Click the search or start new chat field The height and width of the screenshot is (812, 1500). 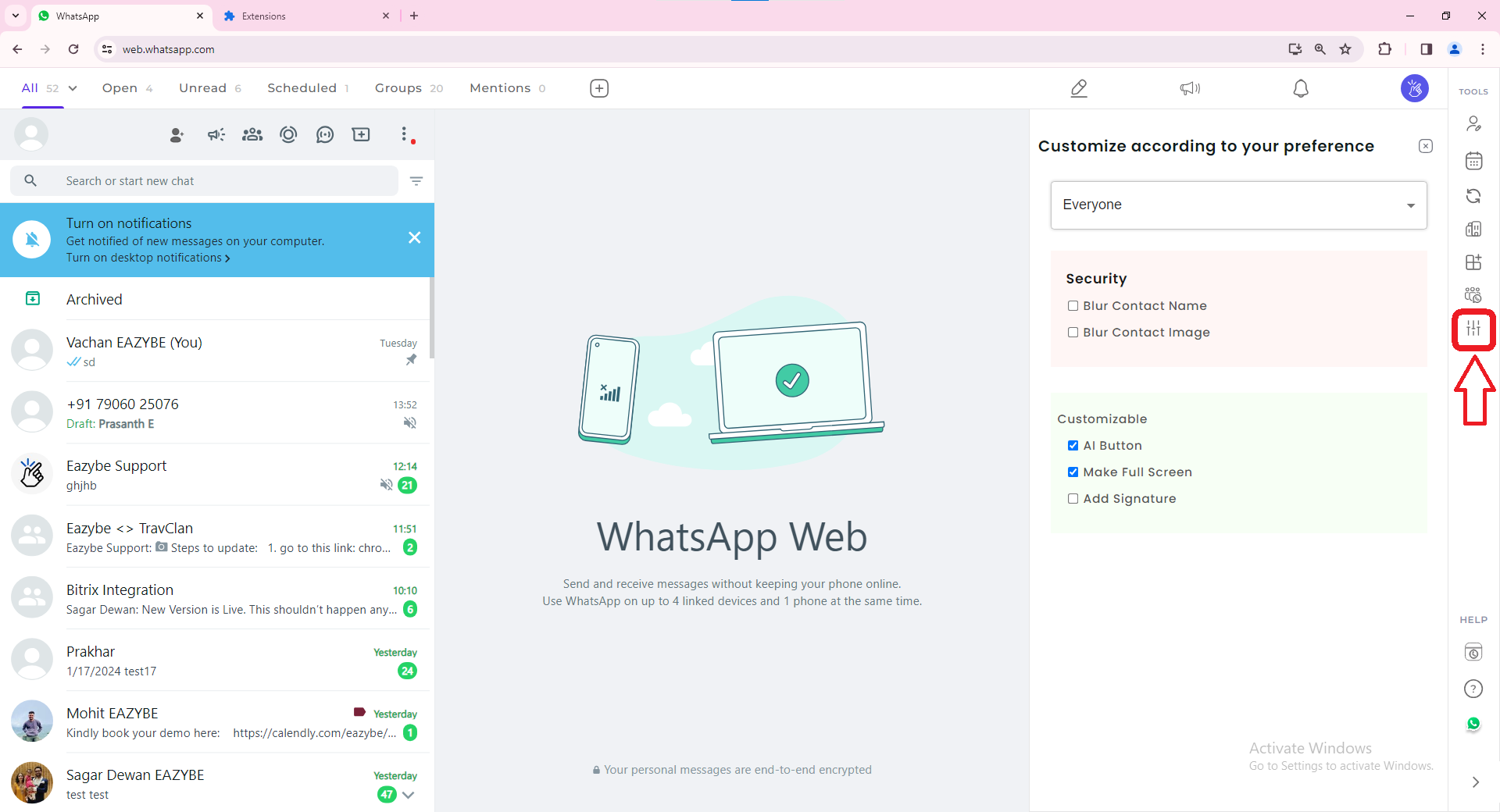205,181
